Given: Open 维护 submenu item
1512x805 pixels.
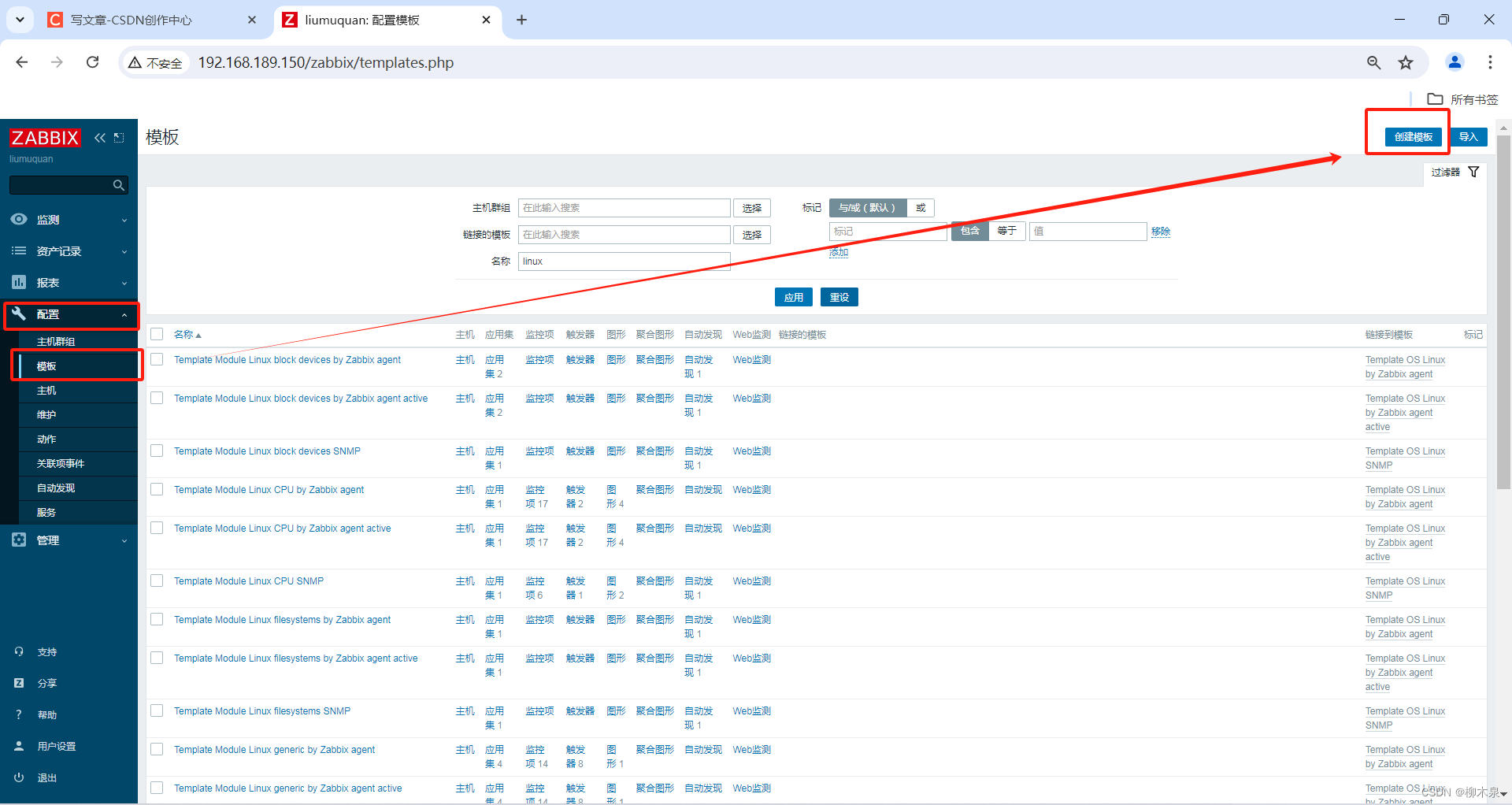Looking at the screenshot, I should tap(46, 415).
